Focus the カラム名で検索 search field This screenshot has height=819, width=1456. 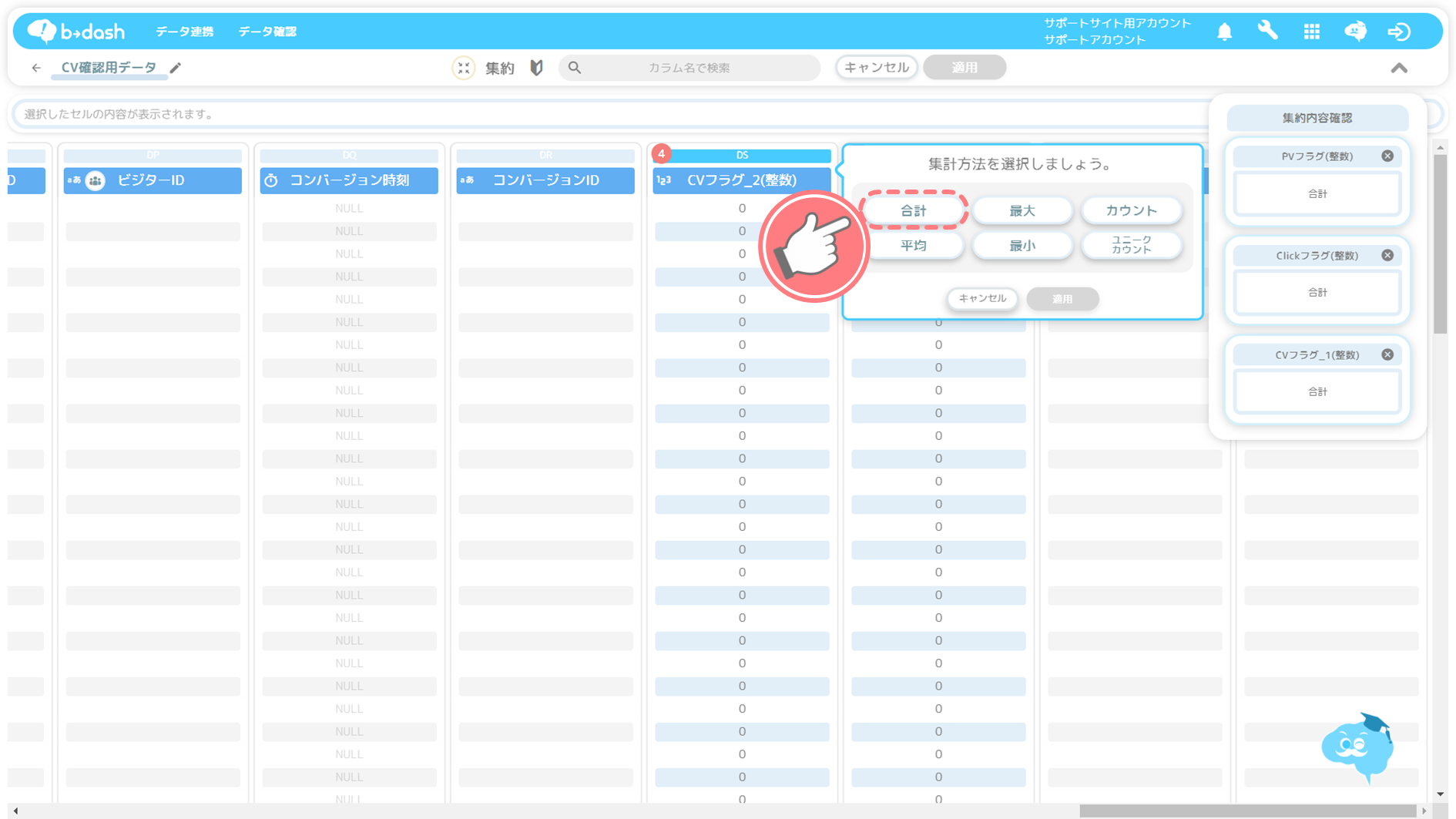click(689, 68)
